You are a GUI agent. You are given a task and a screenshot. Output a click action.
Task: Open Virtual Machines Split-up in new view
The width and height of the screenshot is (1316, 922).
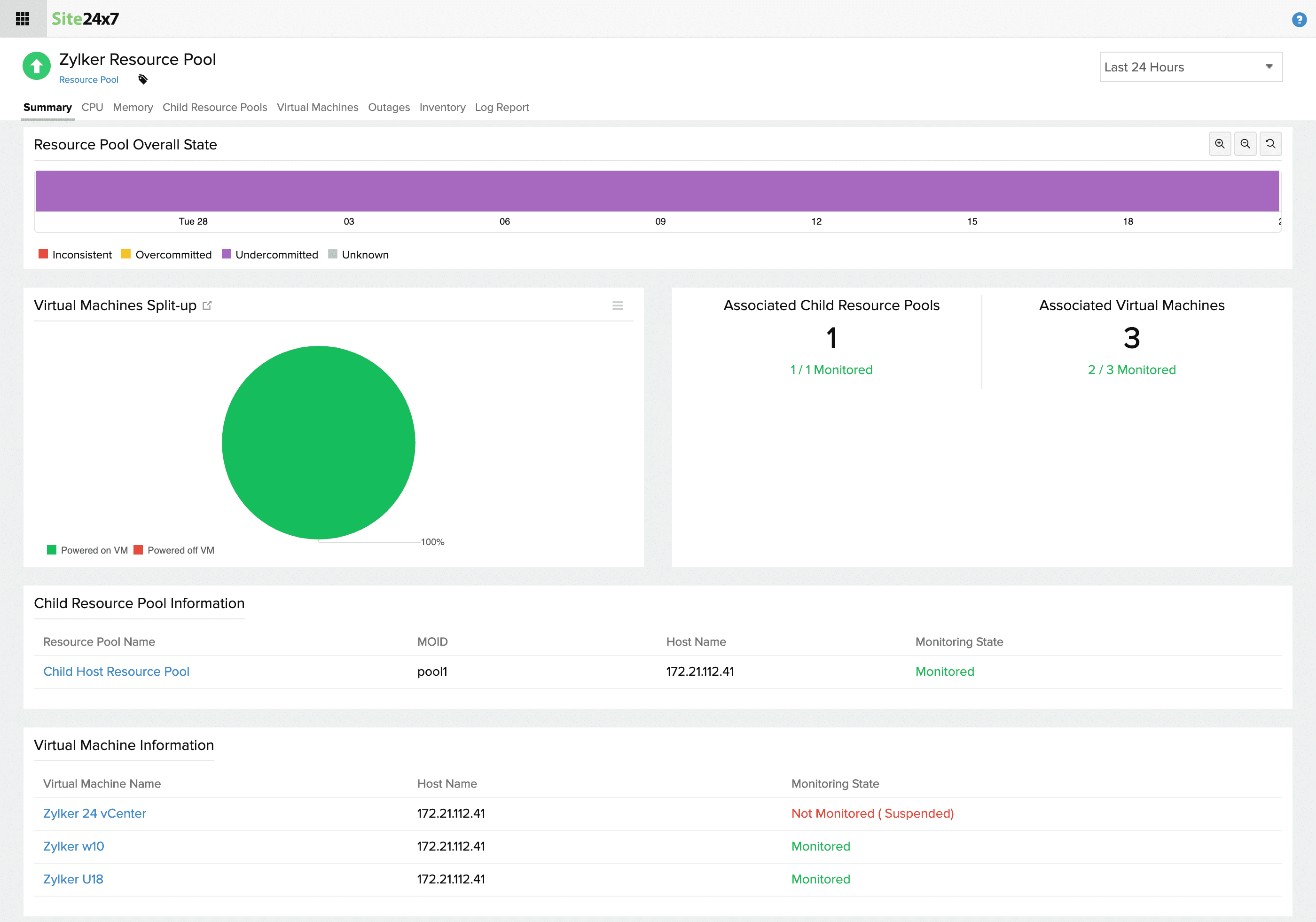click(x=207, y=305)
